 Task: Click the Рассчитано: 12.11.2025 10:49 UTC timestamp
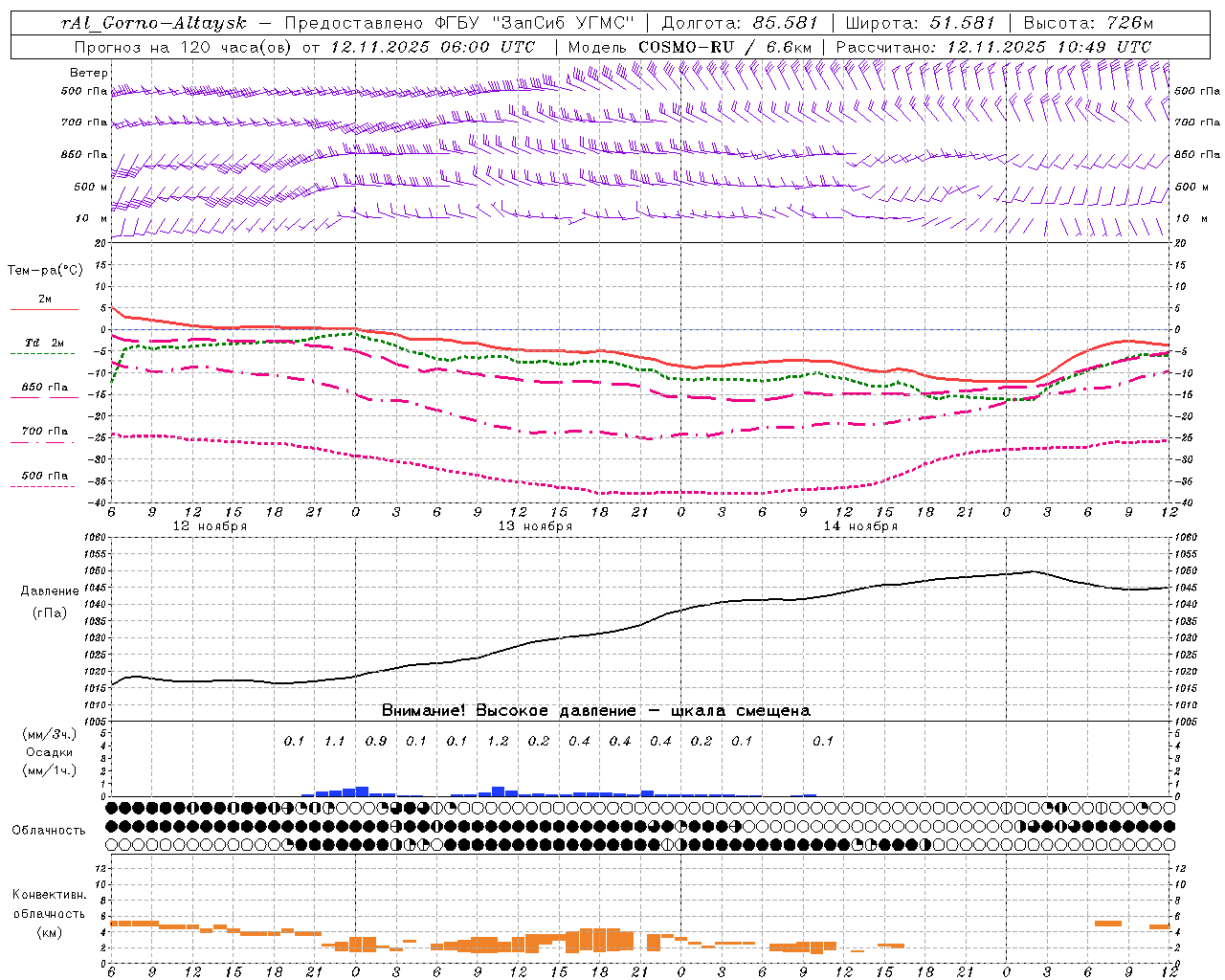coord(993,47)
